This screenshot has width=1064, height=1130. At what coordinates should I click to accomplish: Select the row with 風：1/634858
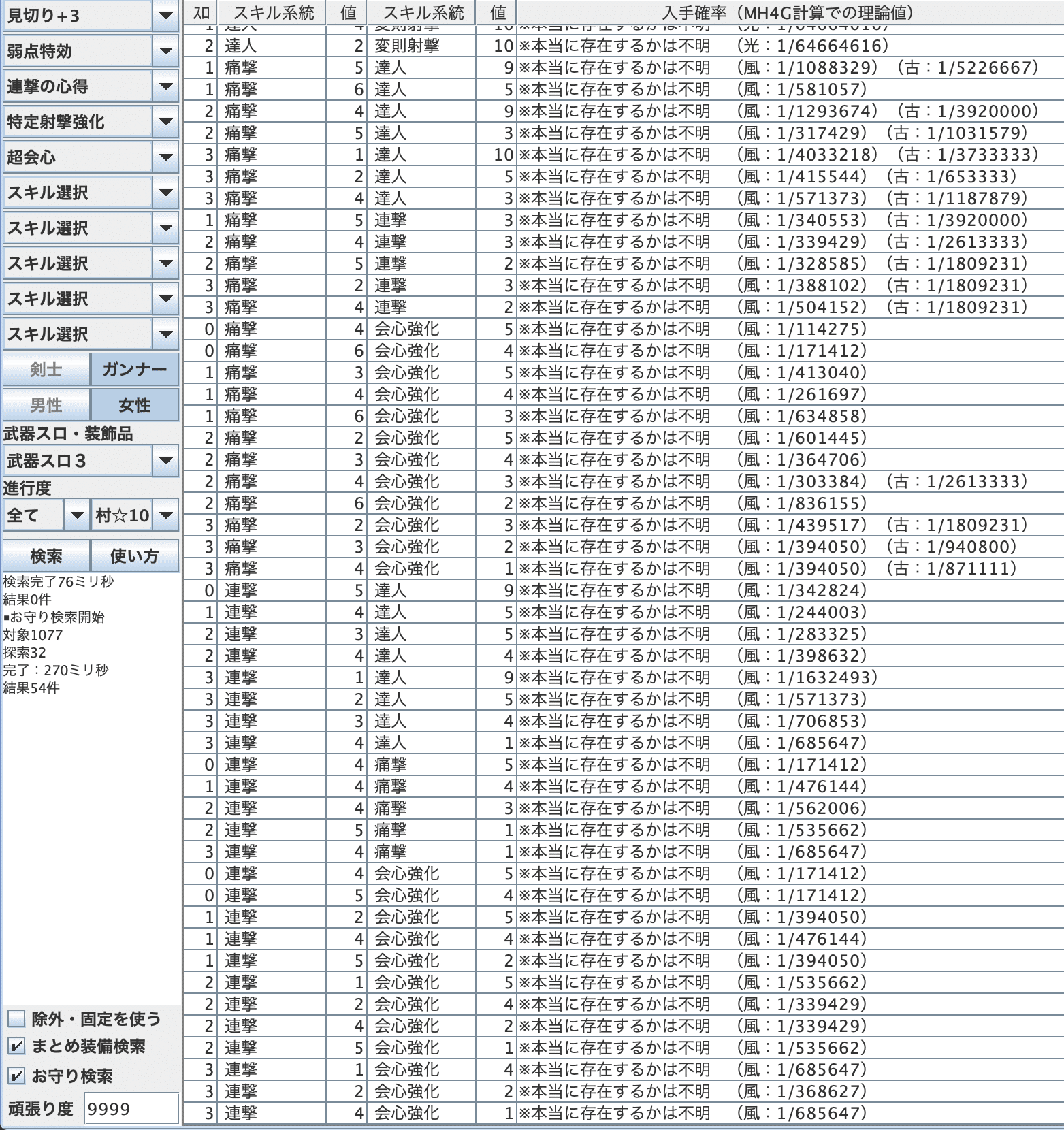pyautogui.click(x=623, y=416)
